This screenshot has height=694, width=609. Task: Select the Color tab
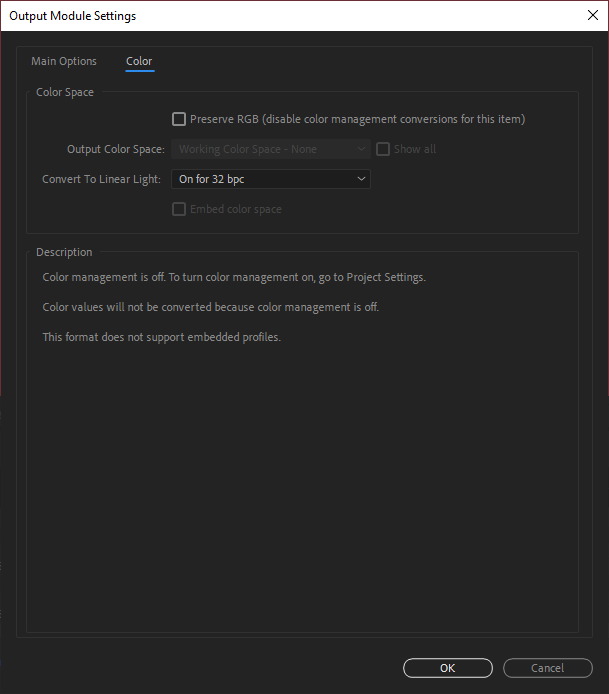[139, 61]
